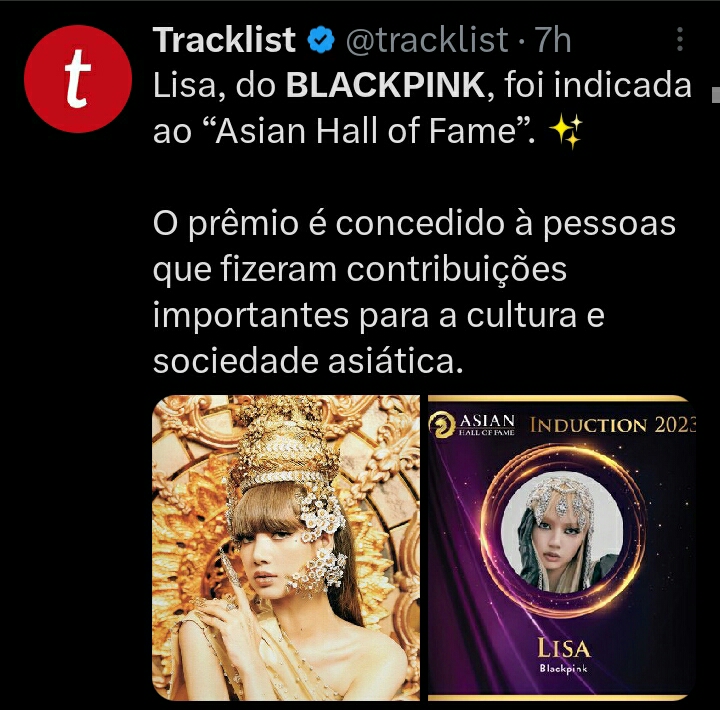Screen dimensions: 720x710
Task: Open the 7h timestamp link
Action: tap(553, 40)
